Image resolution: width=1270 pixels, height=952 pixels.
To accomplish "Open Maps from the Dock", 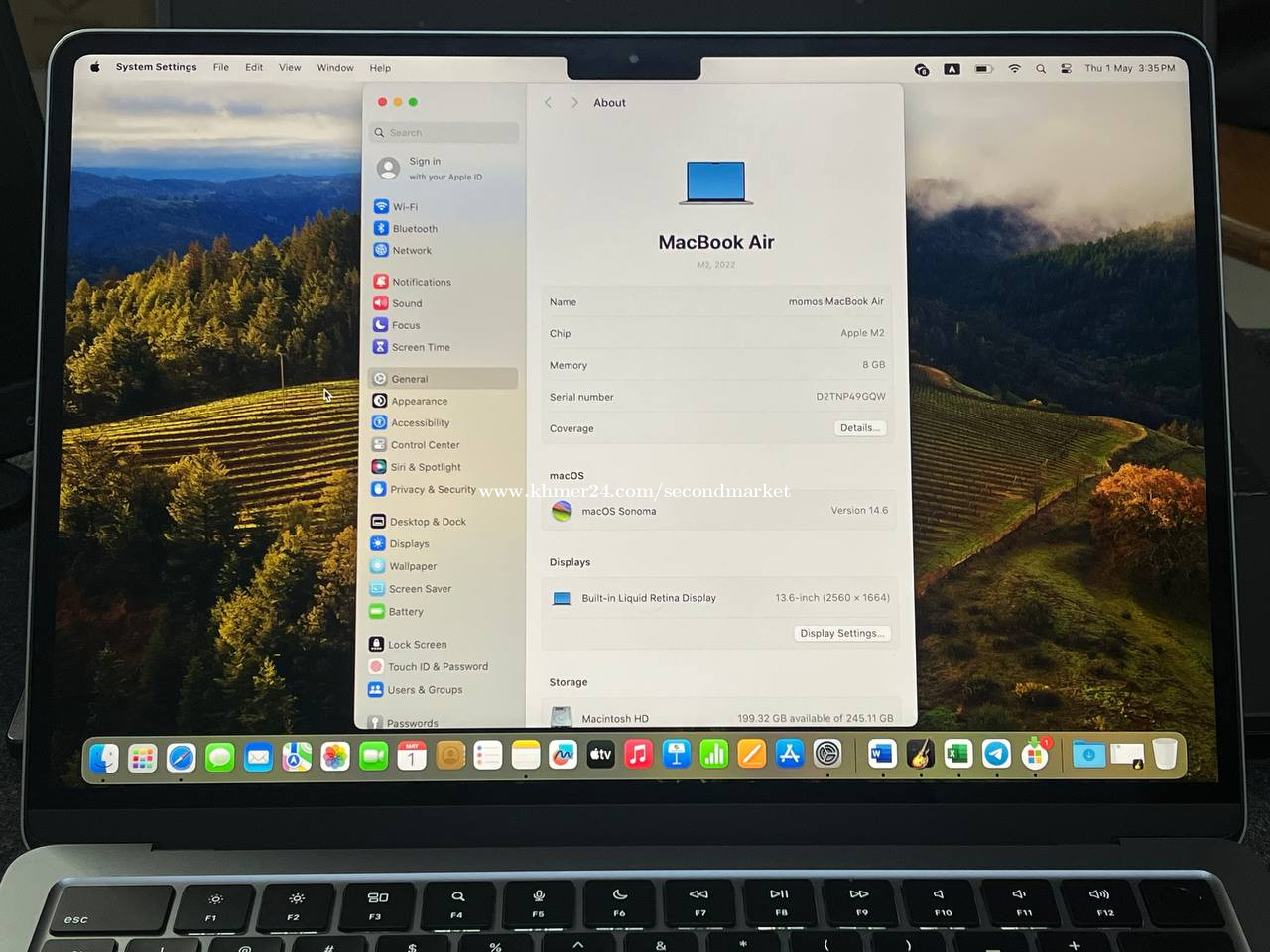I will [x=297, y=758].
